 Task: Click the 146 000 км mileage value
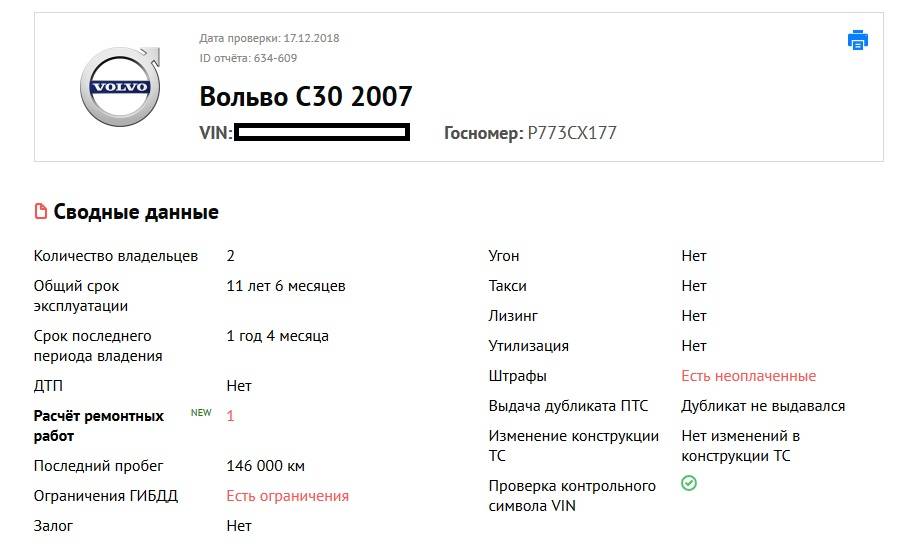click(x=266, y=466)
